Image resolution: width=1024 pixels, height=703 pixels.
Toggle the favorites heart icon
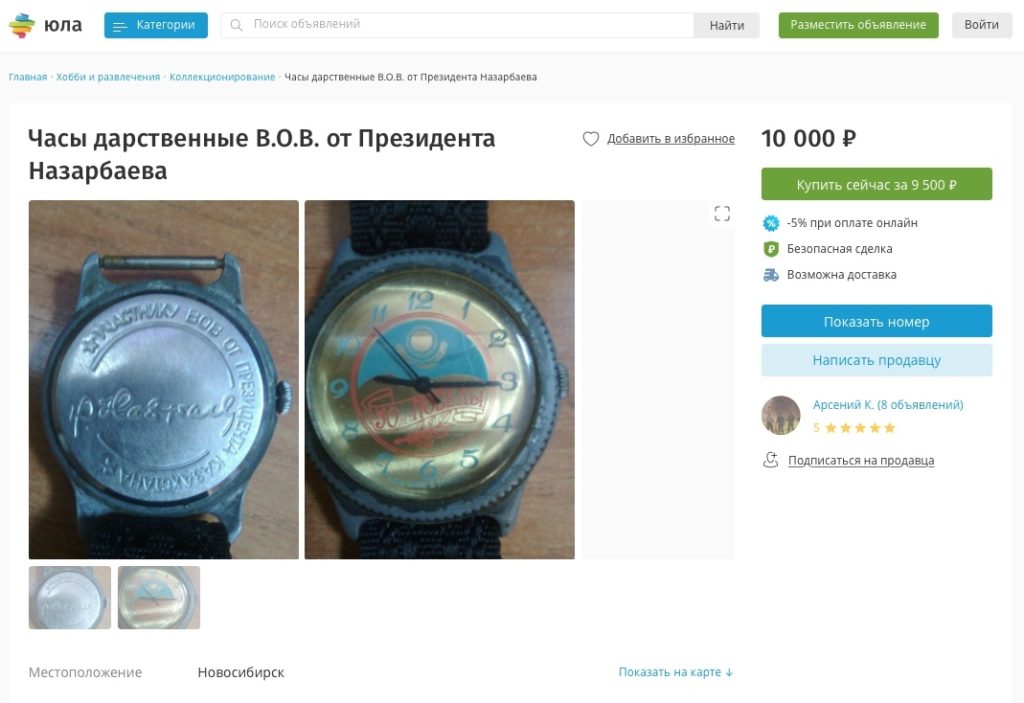(590, 139)
